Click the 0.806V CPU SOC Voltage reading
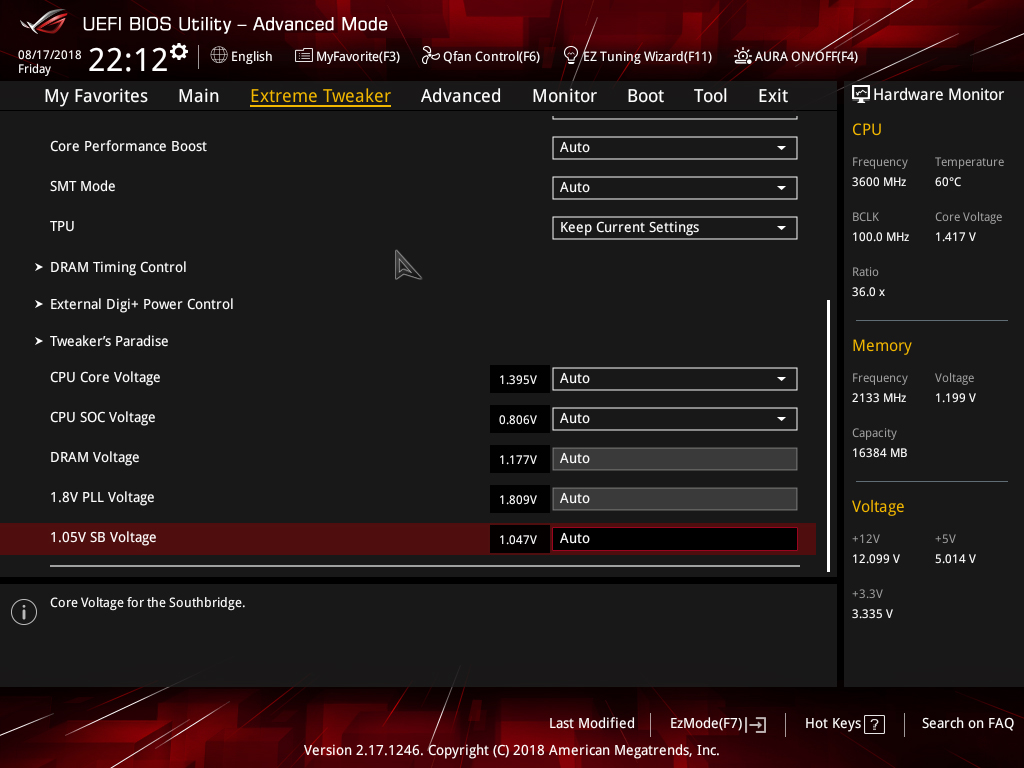Screen dimensions: 1024x768 (x=519, y=419)
